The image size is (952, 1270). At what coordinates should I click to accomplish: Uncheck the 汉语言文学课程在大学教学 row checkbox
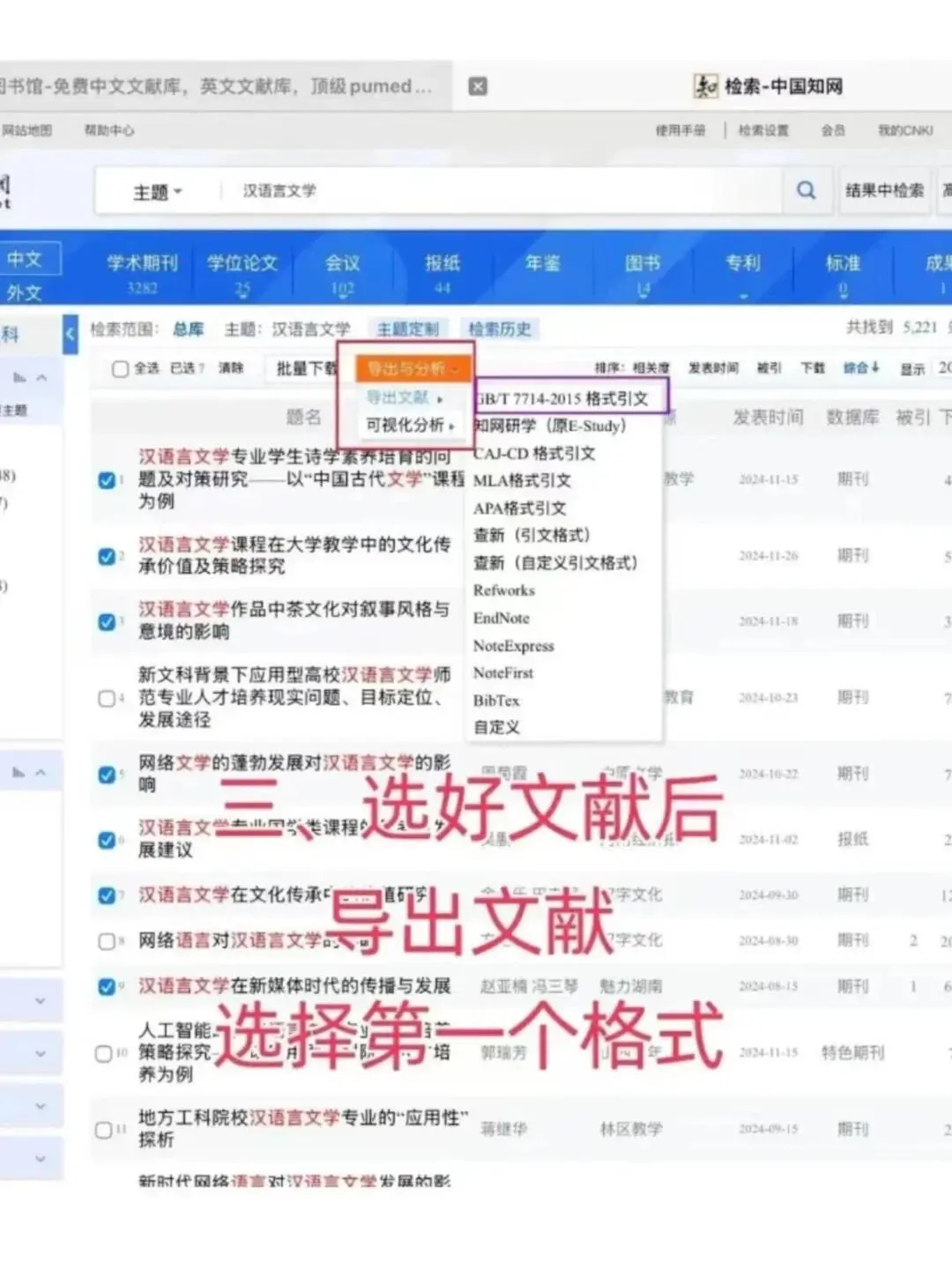106,556
